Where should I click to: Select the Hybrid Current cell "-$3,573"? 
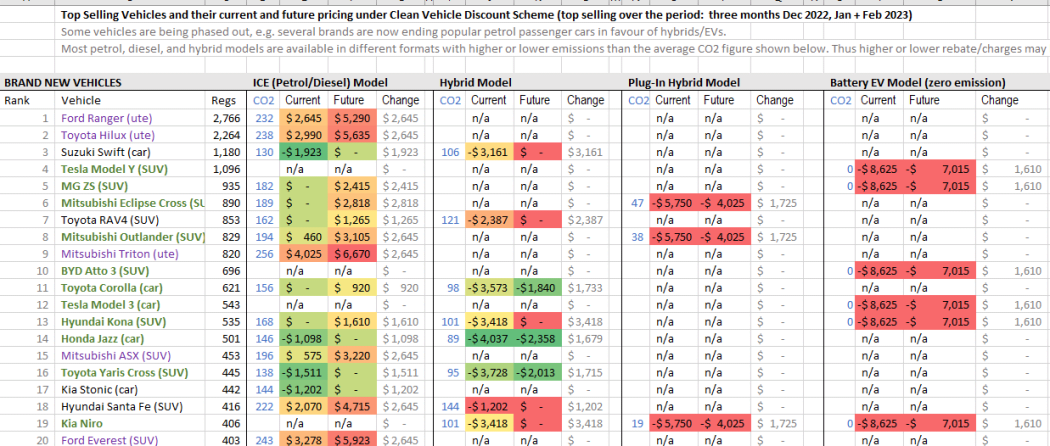[490, 288]
